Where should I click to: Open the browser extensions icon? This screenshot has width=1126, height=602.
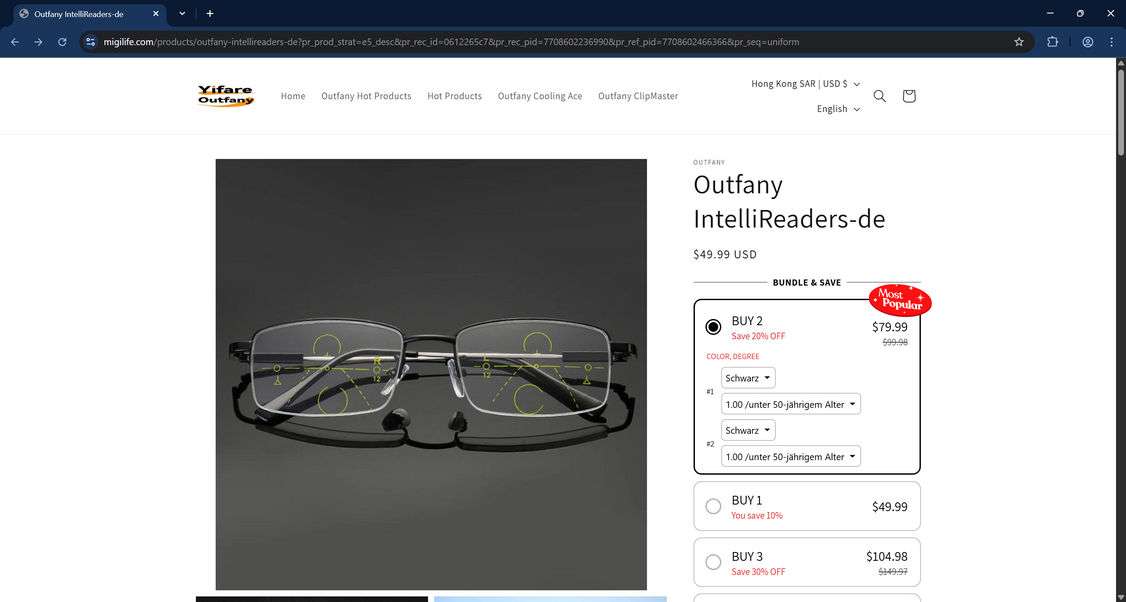[1052, 42]
